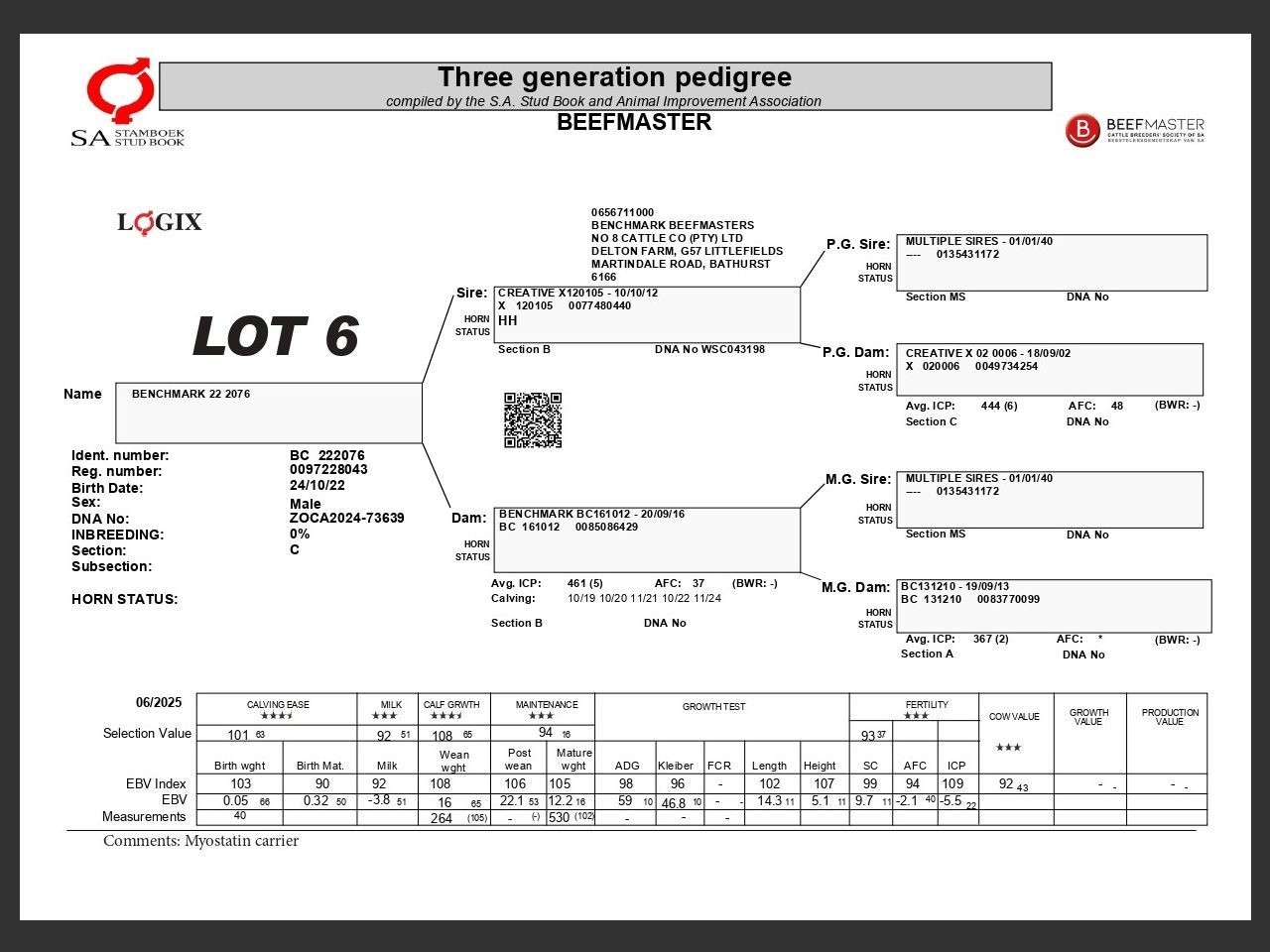Select the Dam box BENCHMARK BC161012
This screenshot has width=1270, height=952.
[x=647, y=539]
